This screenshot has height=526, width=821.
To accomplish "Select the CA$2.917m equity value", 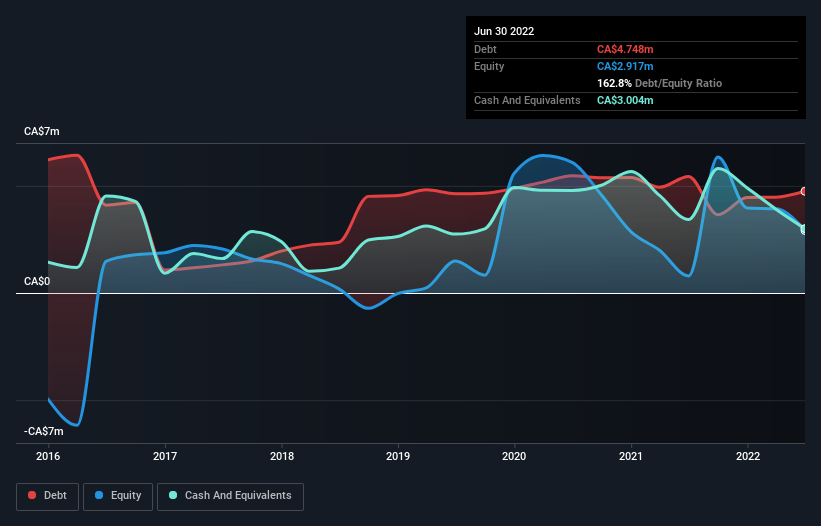I will point(625,66).
